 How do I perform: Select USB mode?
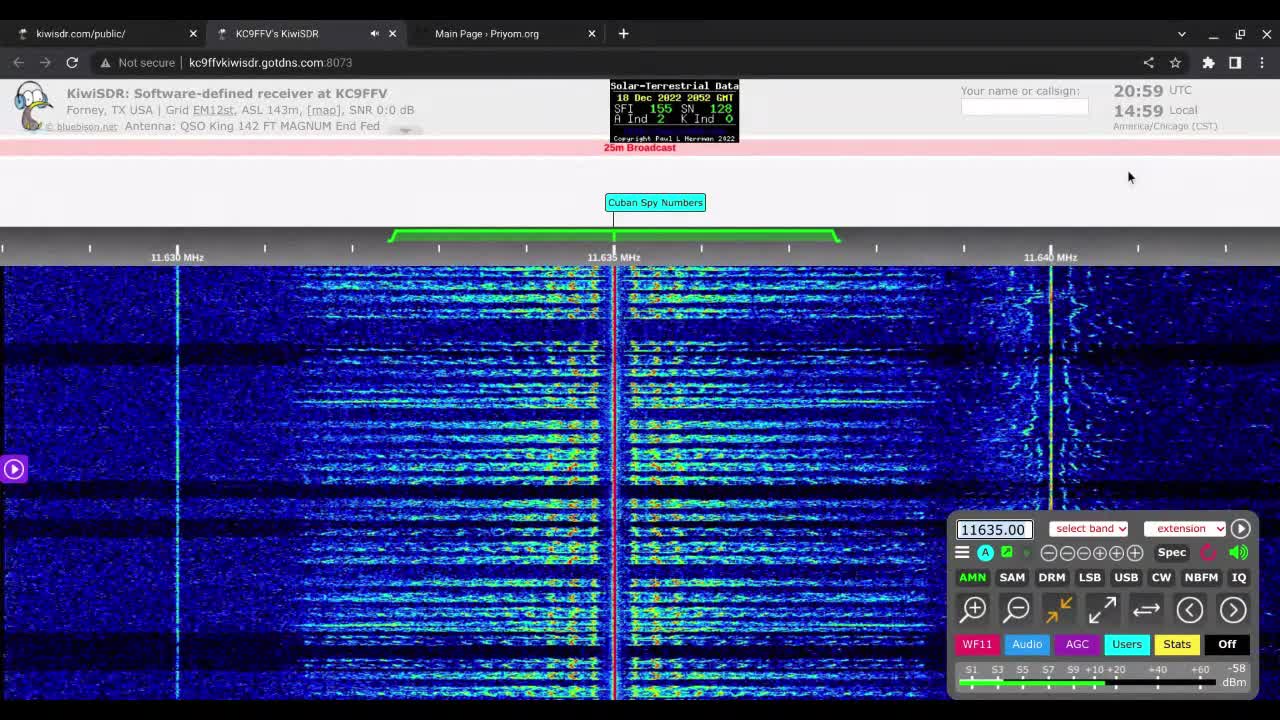click(x=1126, y=577)
